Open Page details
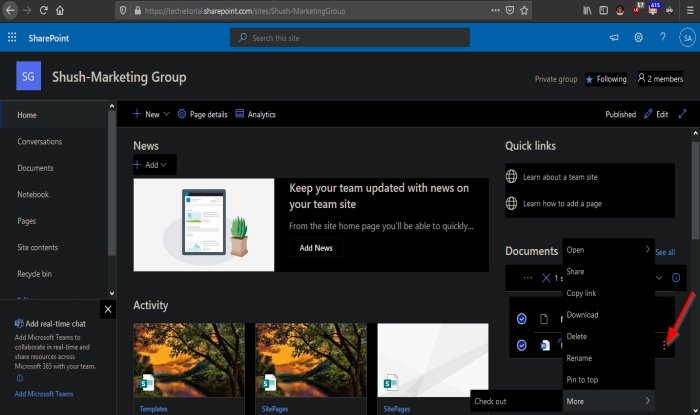 (x=202, y=114)
